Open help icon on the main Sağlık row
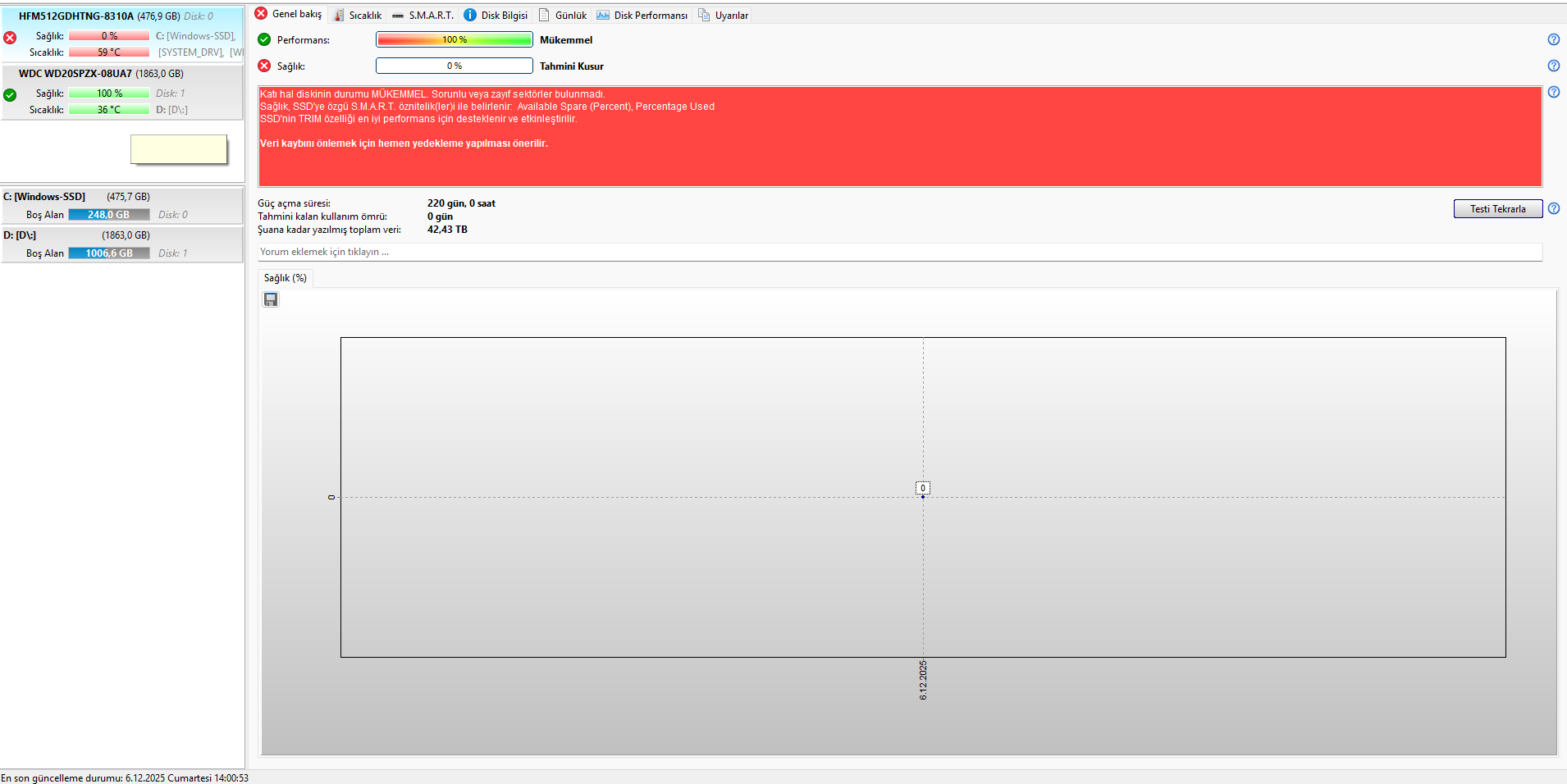This screenshot has height=784, width=1567. [1553, 66]
